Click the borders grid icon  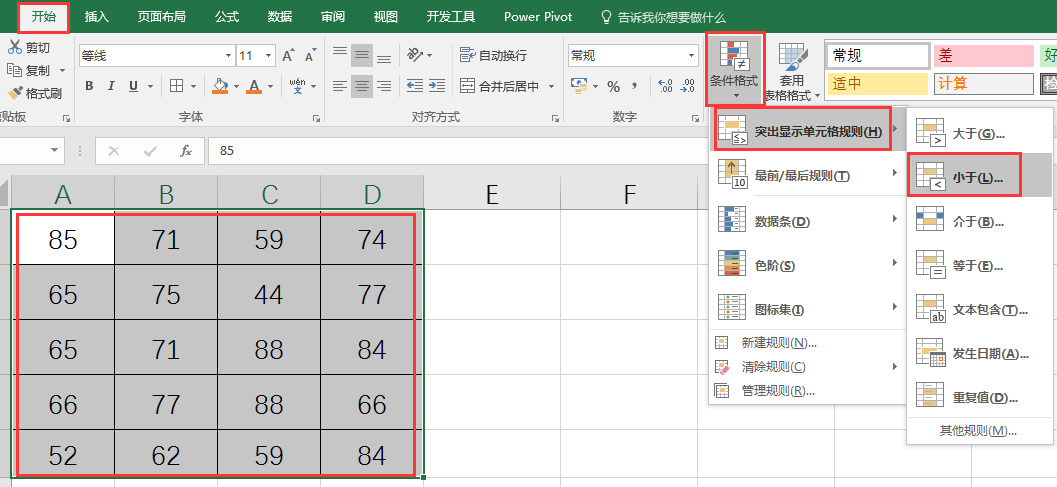(x=176, y=86)
